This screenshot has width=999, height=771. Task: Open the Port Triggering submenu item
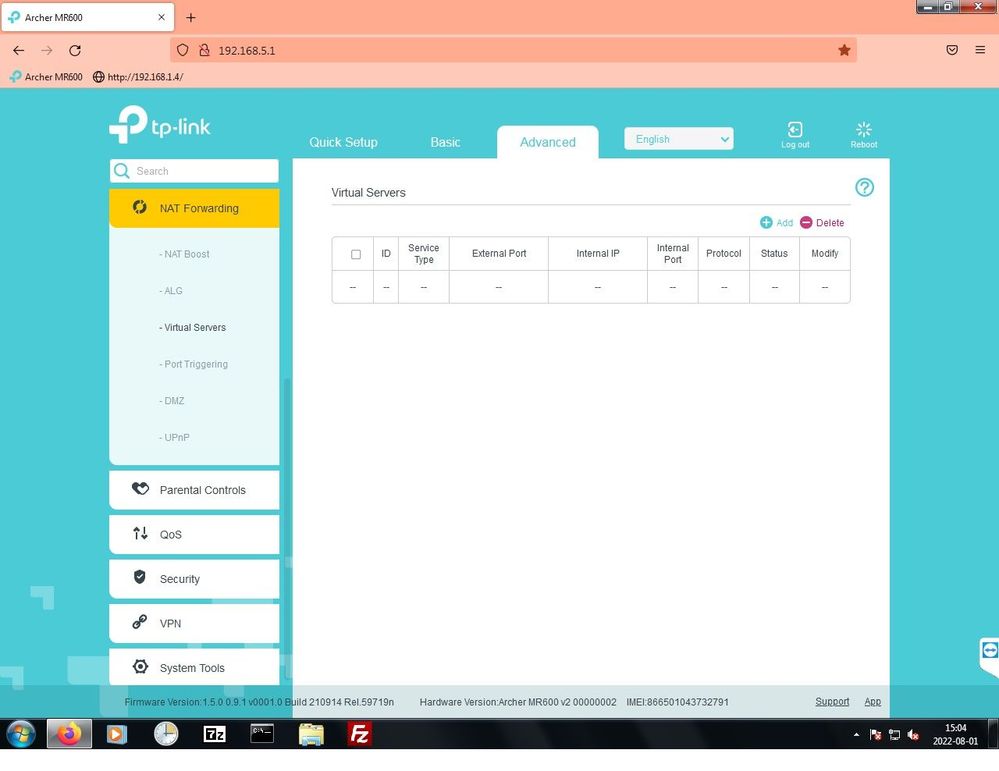coord(195,364)
